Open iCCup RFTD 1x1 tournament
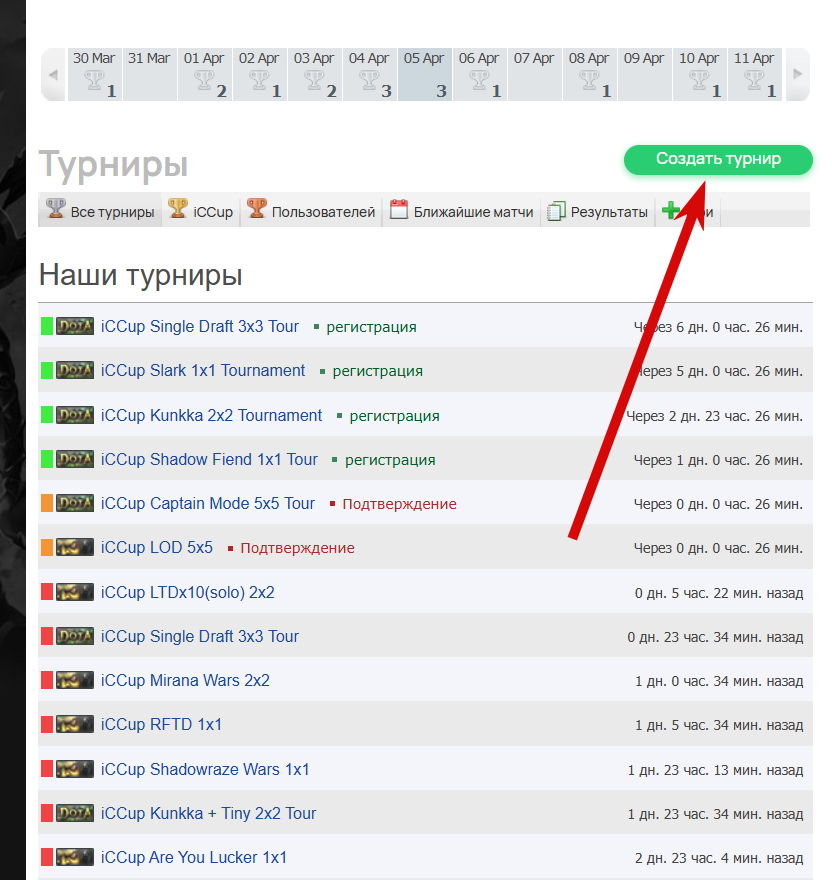832x880 pixels. point(161,725)
